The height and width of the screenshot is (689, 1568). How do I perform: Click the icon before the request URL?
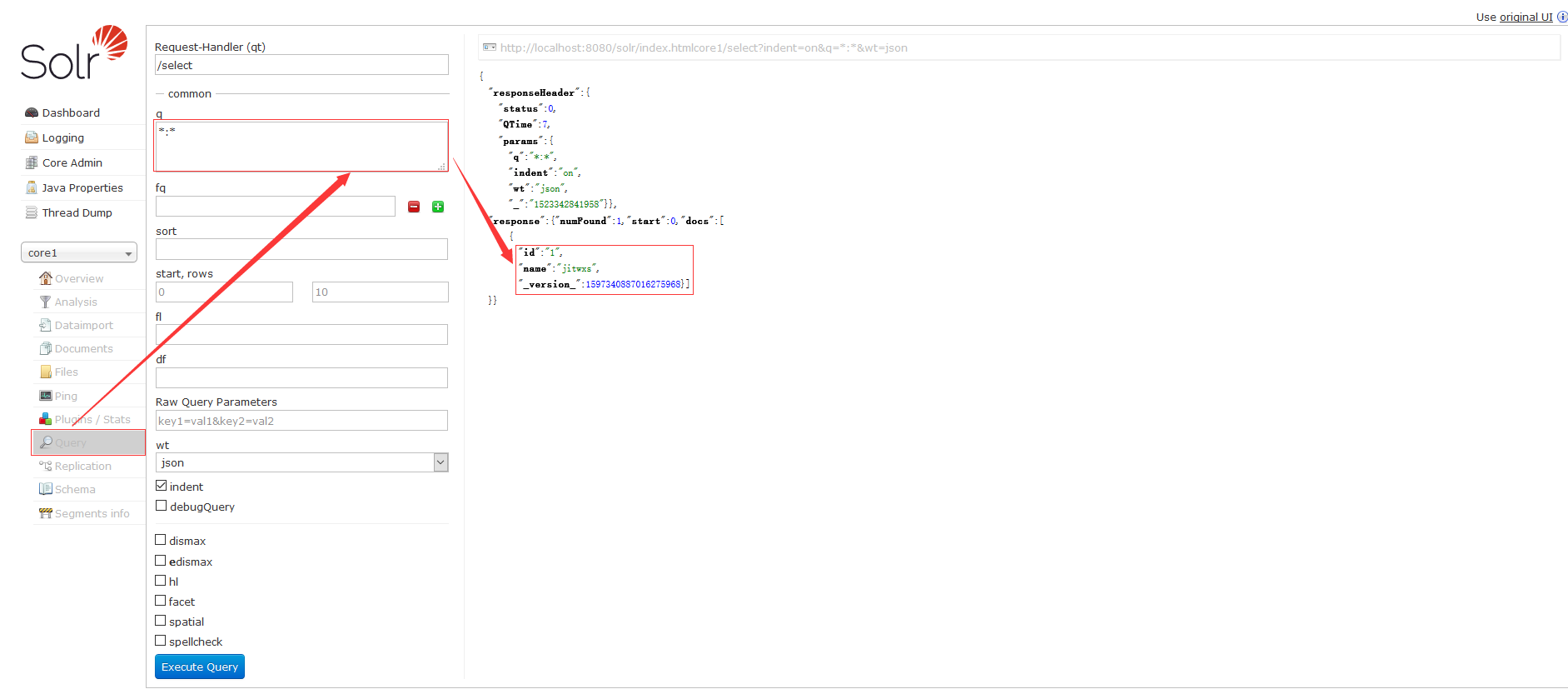490,47
